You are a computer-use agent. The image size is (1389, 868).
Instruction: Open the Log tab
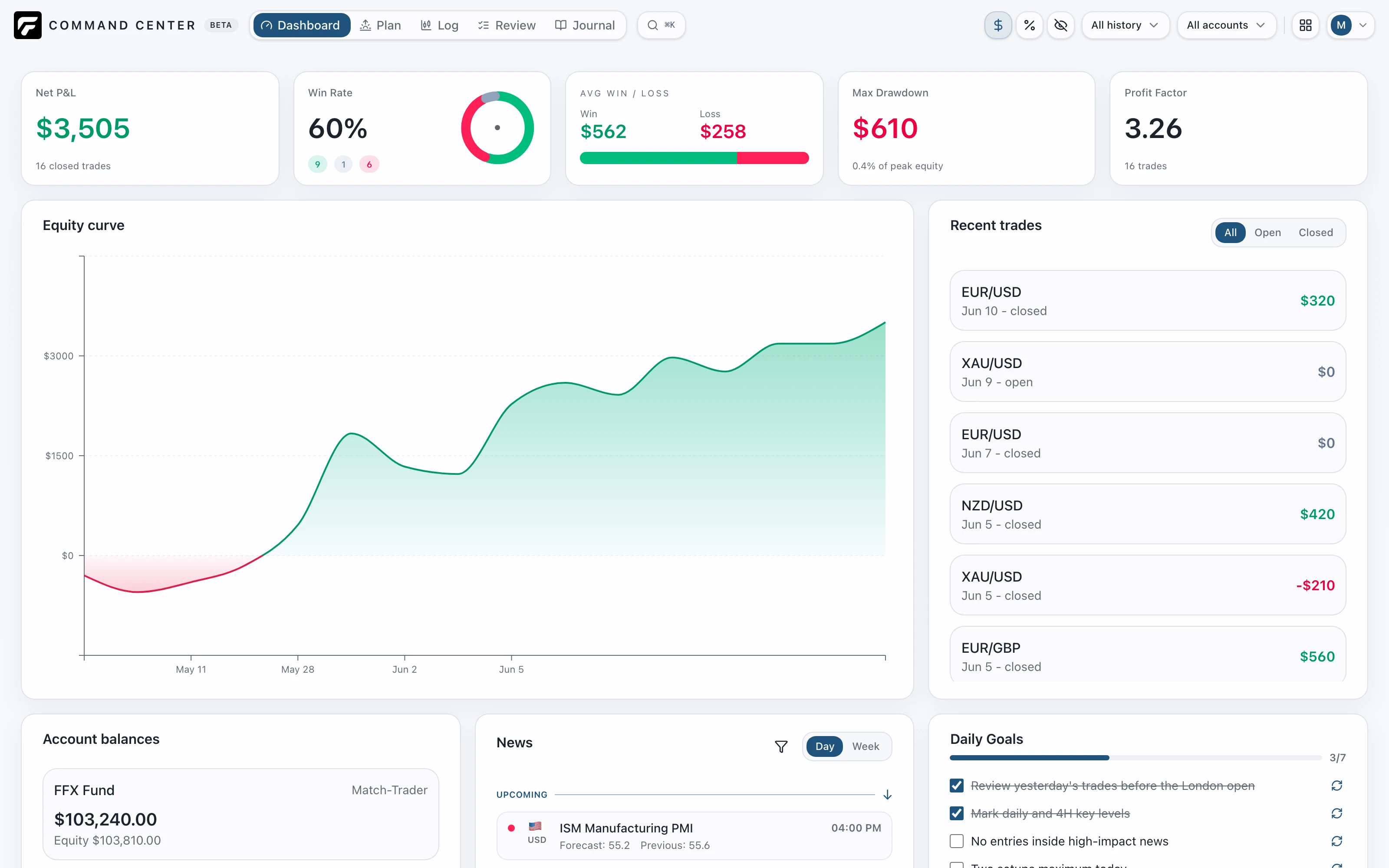(440, 25)
